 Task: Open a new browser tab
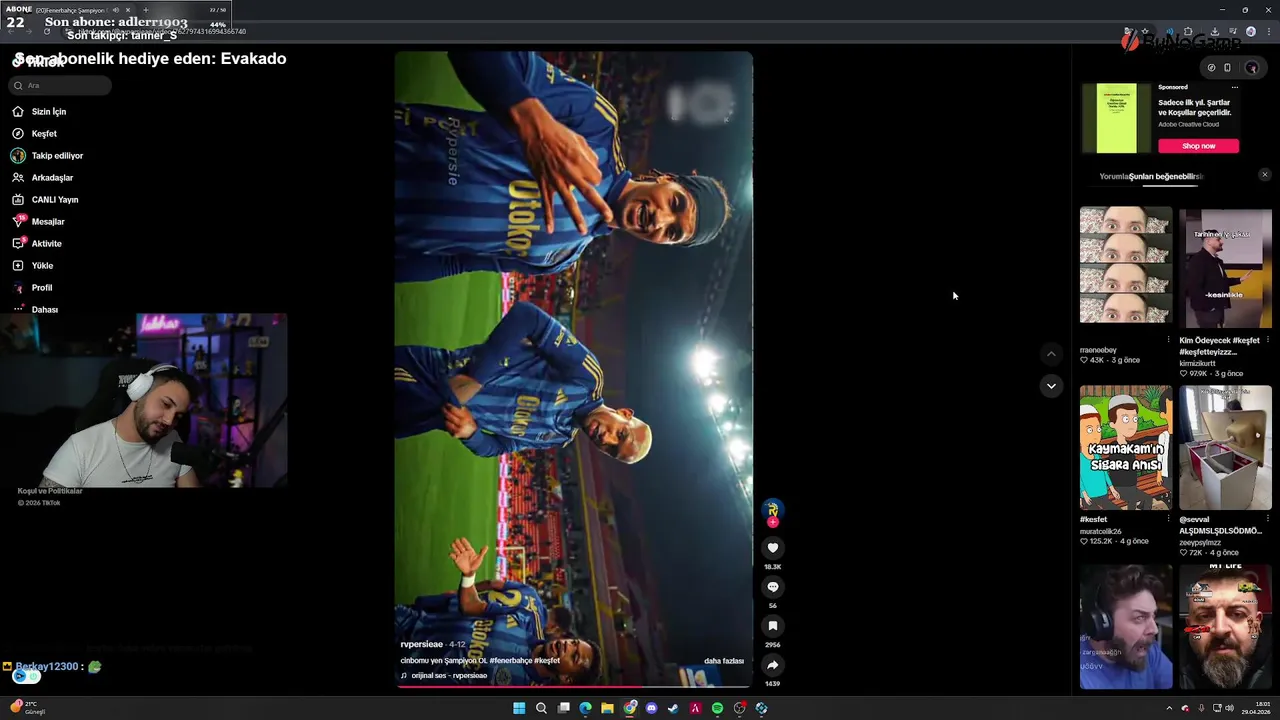pyautogui.click(x=145, y=10)
